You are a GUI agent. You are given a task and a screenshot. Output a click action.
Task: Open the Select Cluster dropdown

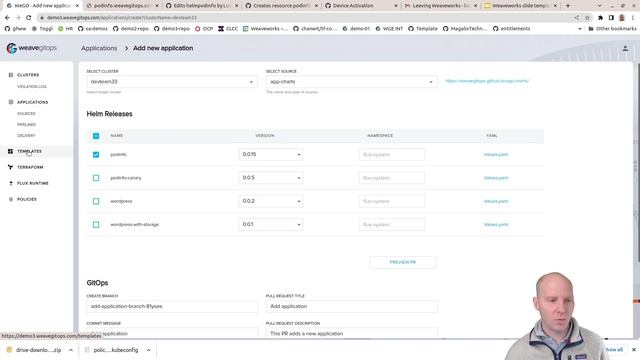coord(172,82)
